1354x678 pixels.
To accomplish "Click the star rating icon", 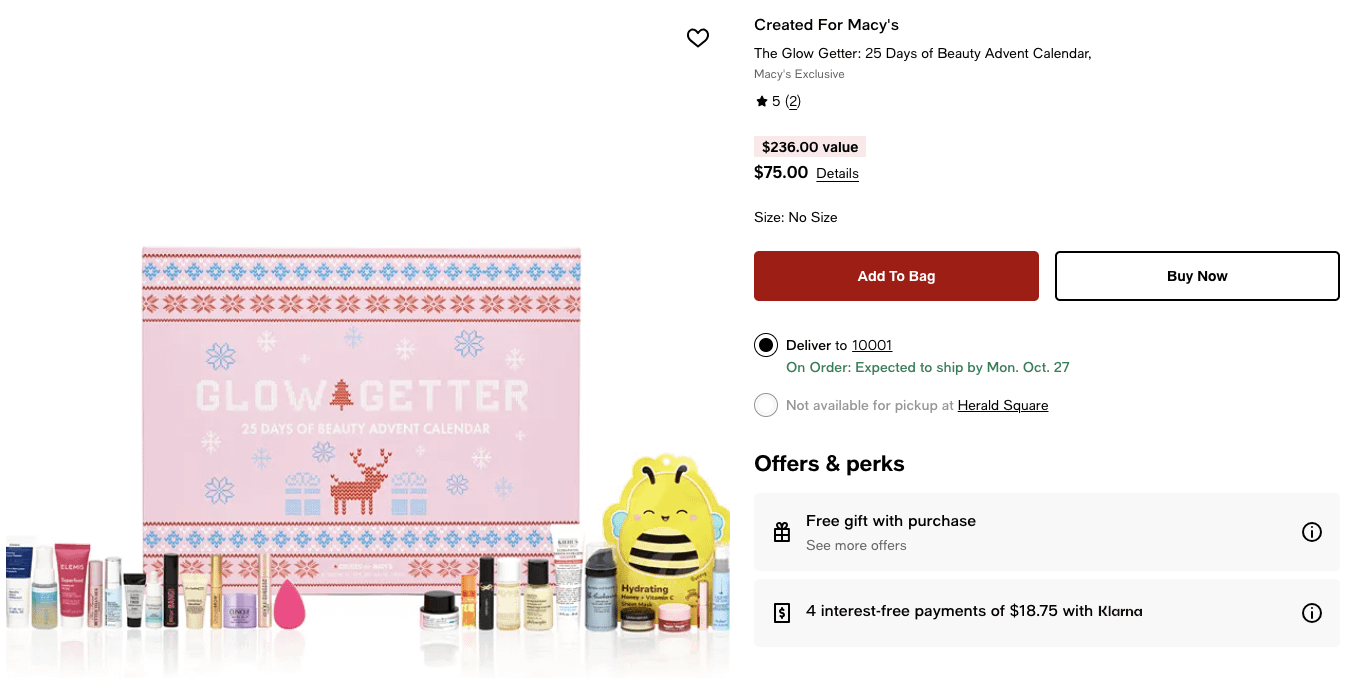I will (x=762, y=101).
